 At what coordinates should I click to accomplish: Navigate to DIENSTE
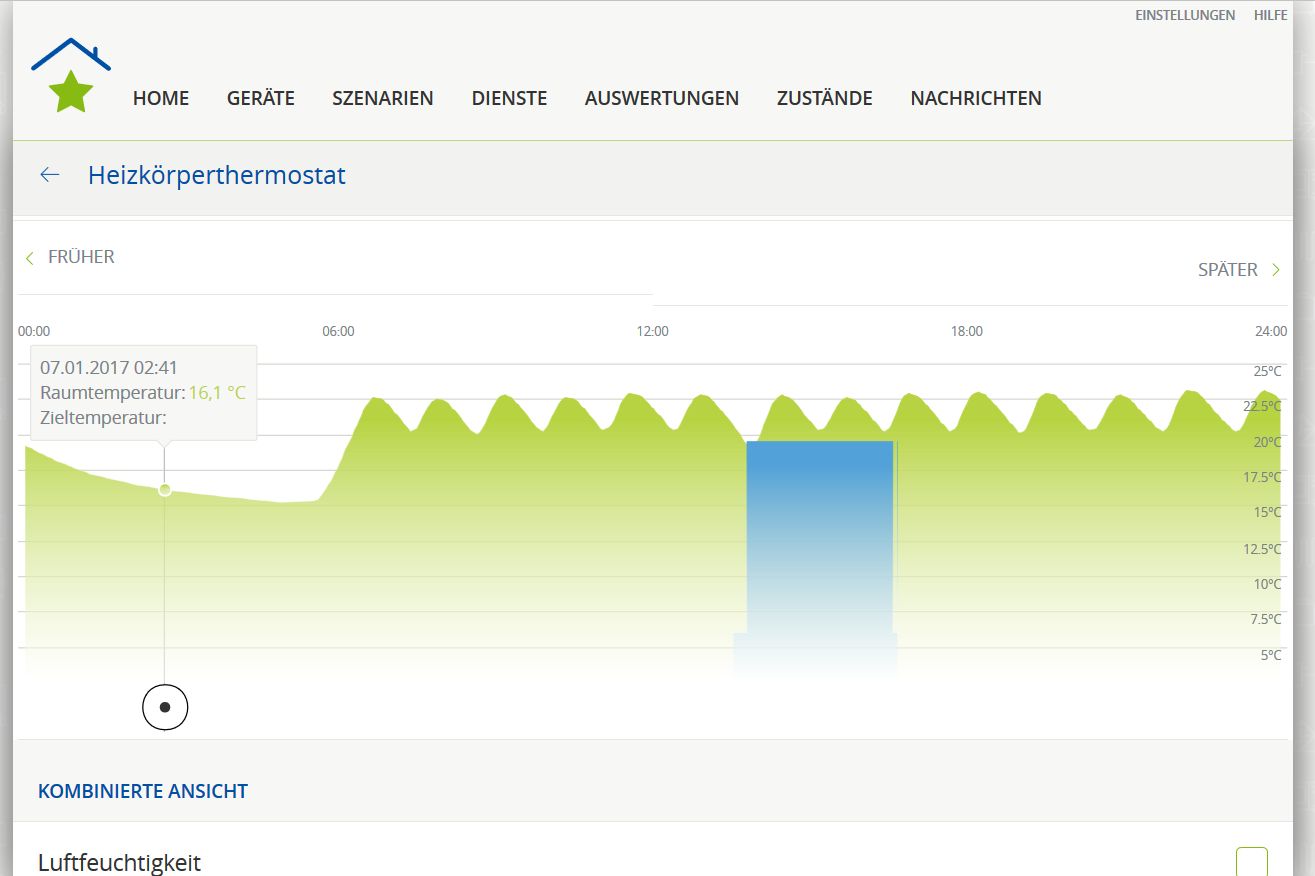509,98
